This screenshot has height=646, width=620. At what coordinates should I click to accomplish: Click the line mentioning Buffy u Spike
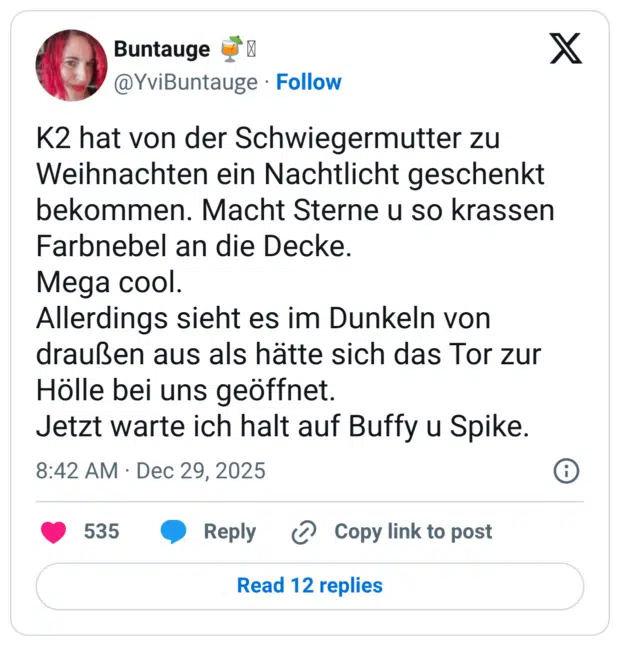pos(282,426)
